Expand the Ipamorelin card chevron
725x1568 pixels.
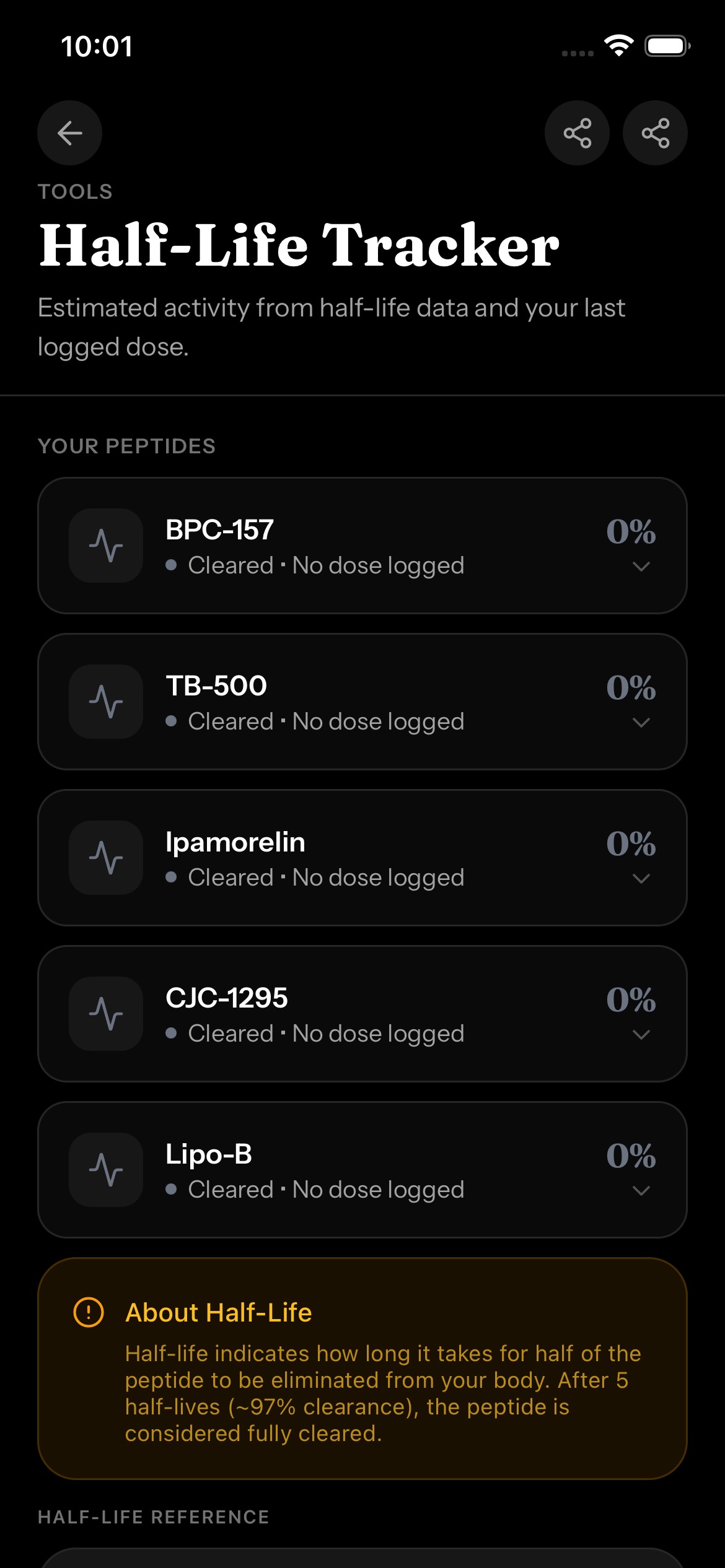(641, 879)
